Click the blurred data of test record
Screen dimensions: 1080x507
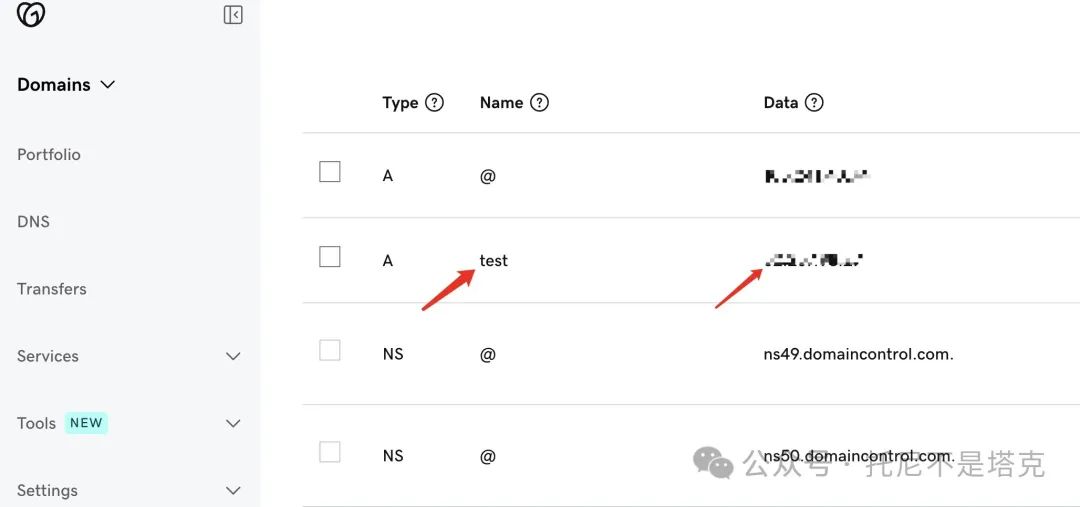[x=814, y=260]
